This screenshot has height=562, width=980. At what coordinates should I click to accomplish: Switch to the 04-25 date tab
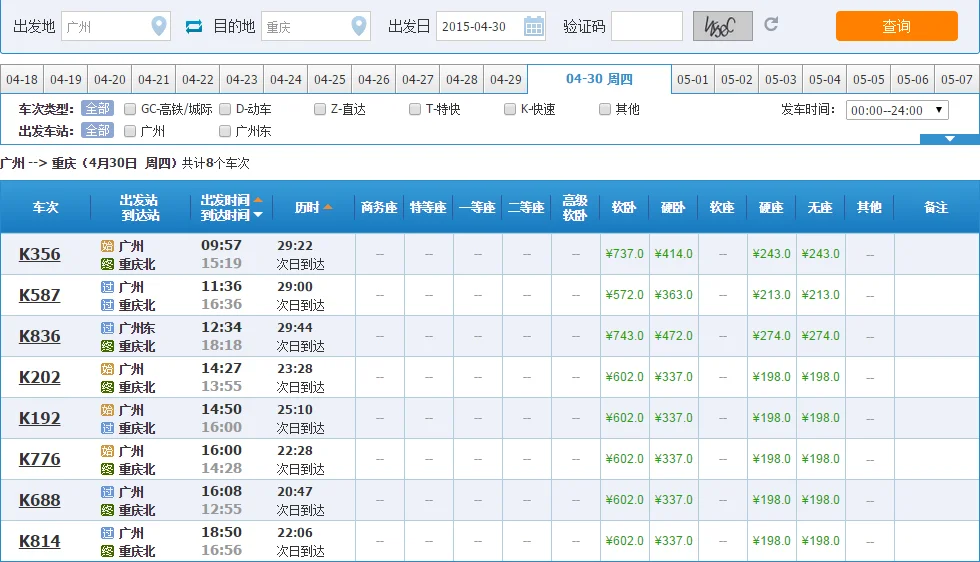coord(330,79)
